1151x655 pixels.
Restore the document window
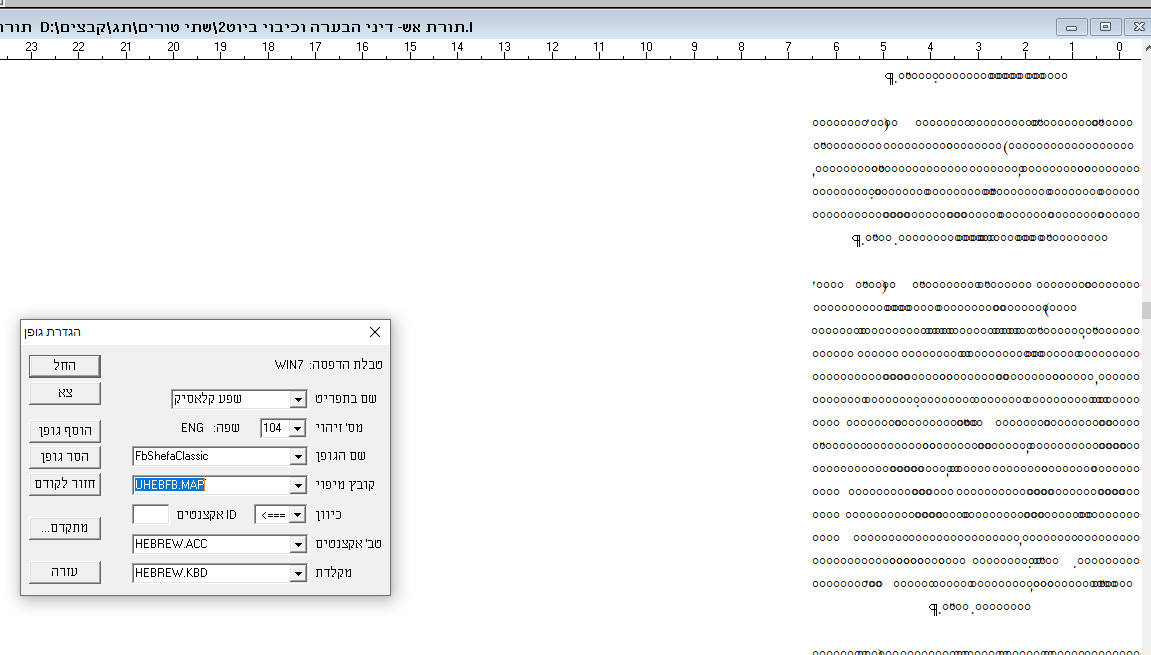pos(1105,27)
